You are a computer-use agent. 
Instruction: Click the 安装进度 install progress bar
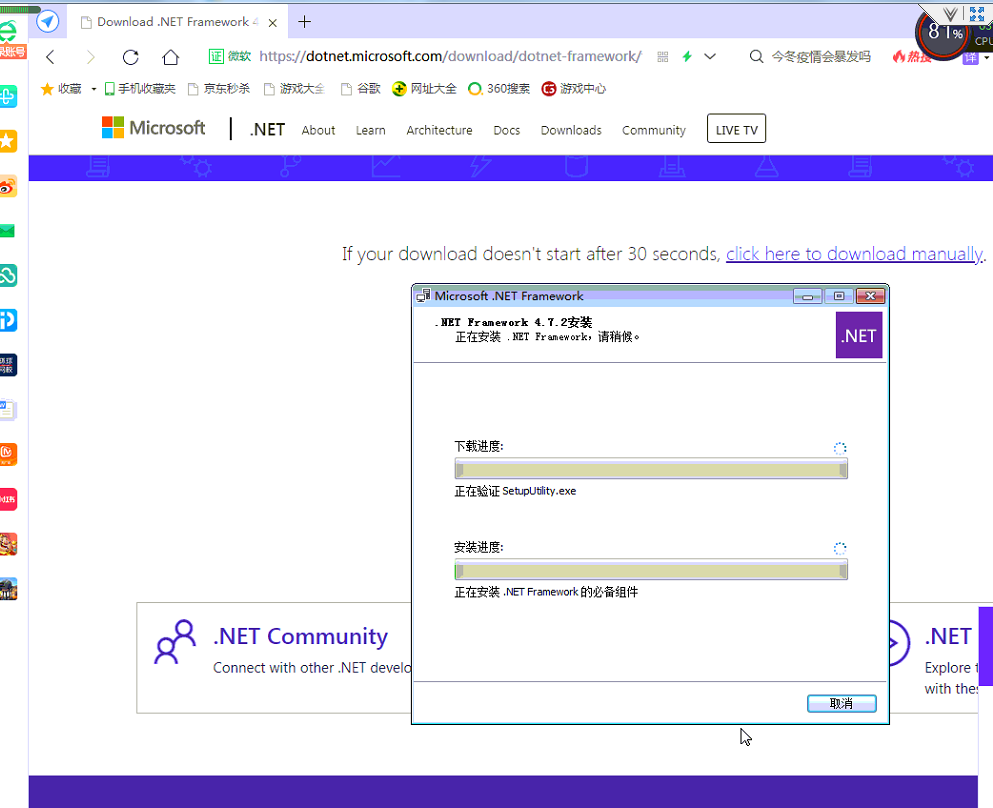(651, 570)
